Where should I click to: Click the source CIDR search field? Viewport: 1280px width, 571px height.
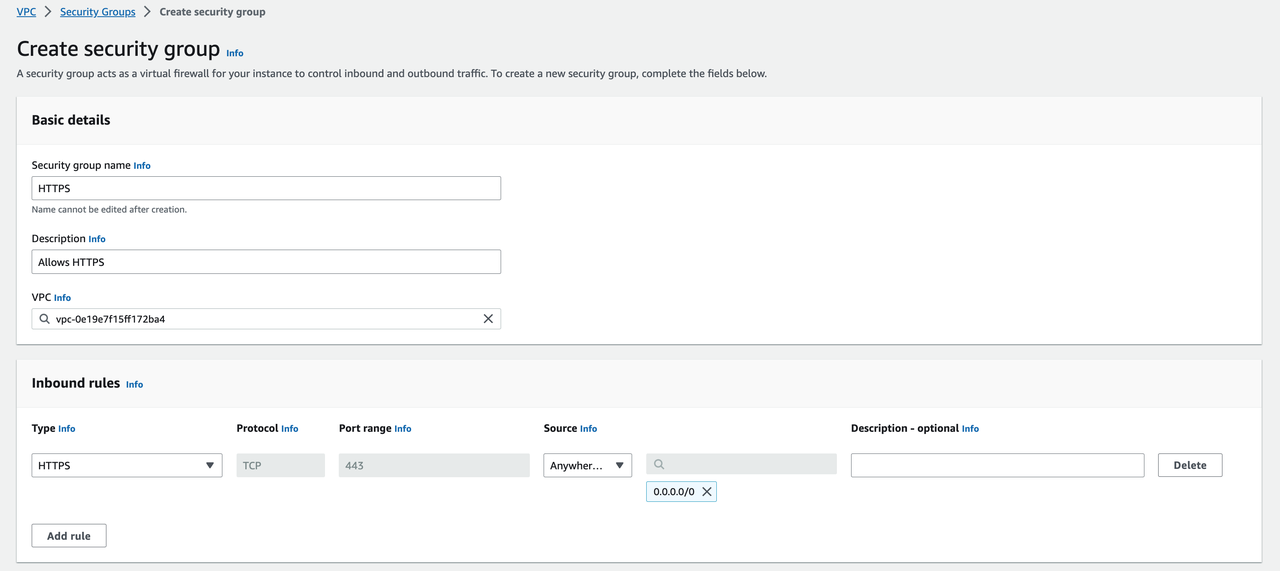(742, 465)
